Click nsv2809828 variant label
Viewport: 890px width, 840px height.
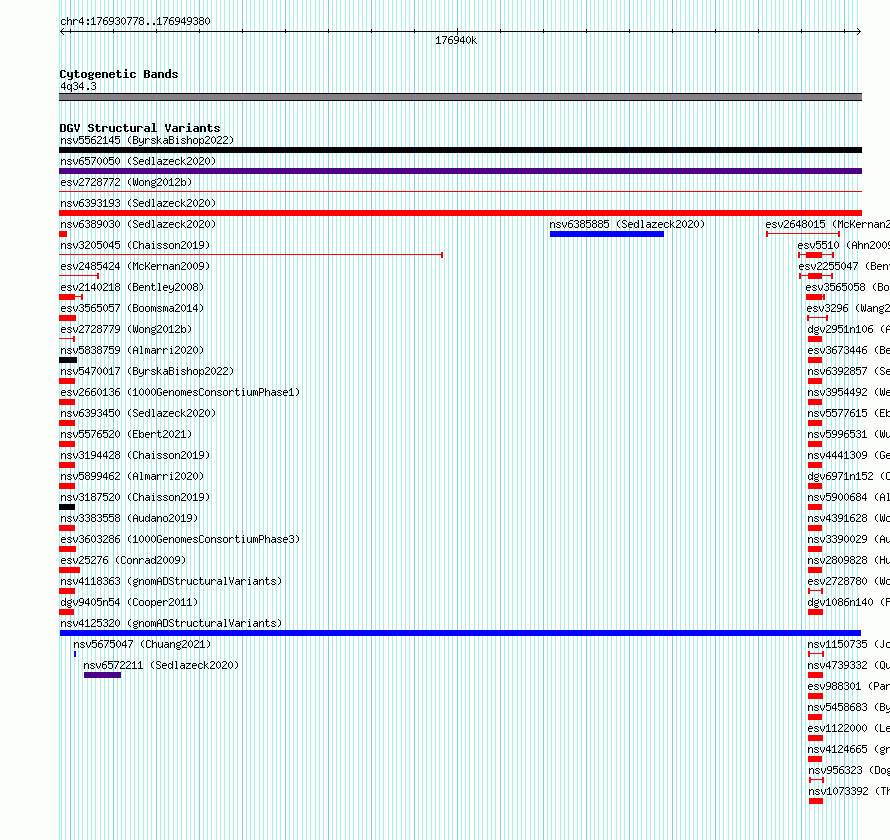click(849, 560)
